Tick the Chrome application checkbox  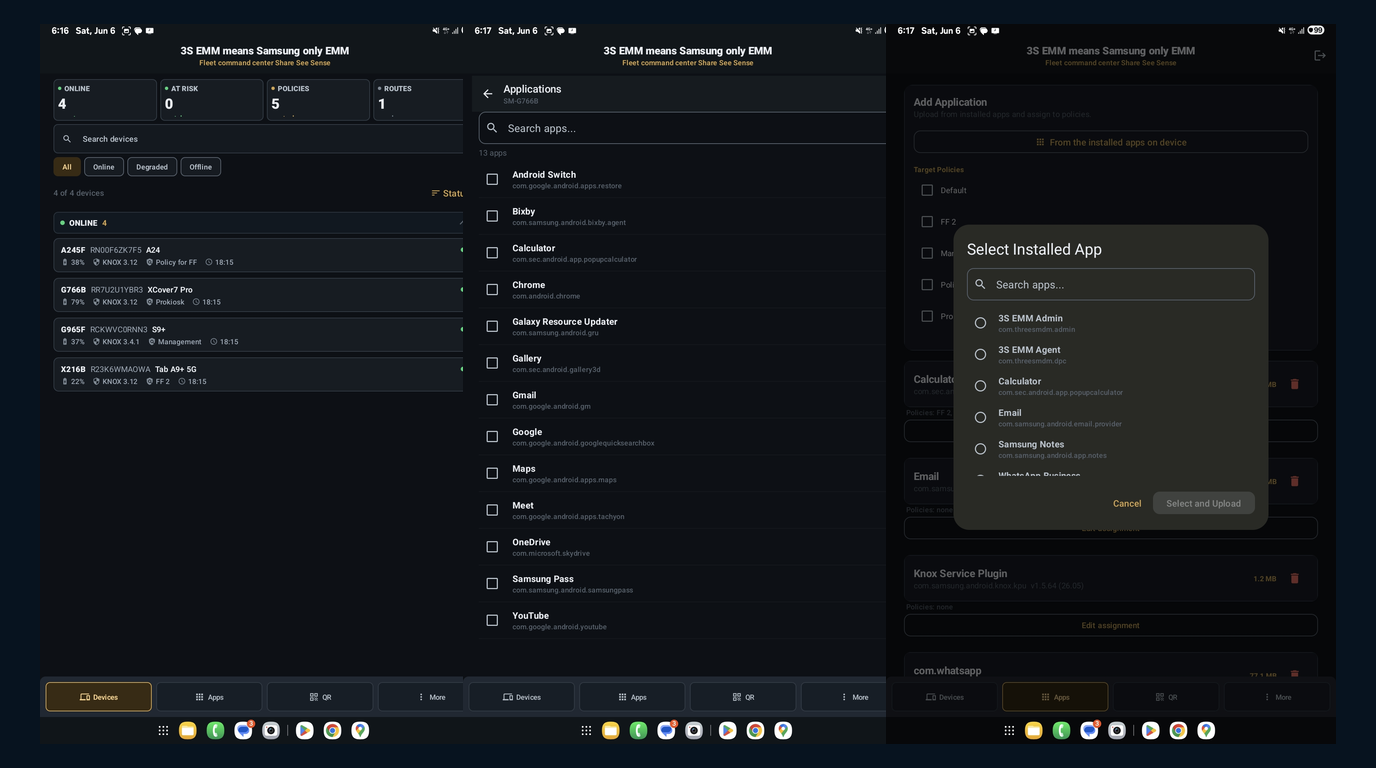pos(492,289)
